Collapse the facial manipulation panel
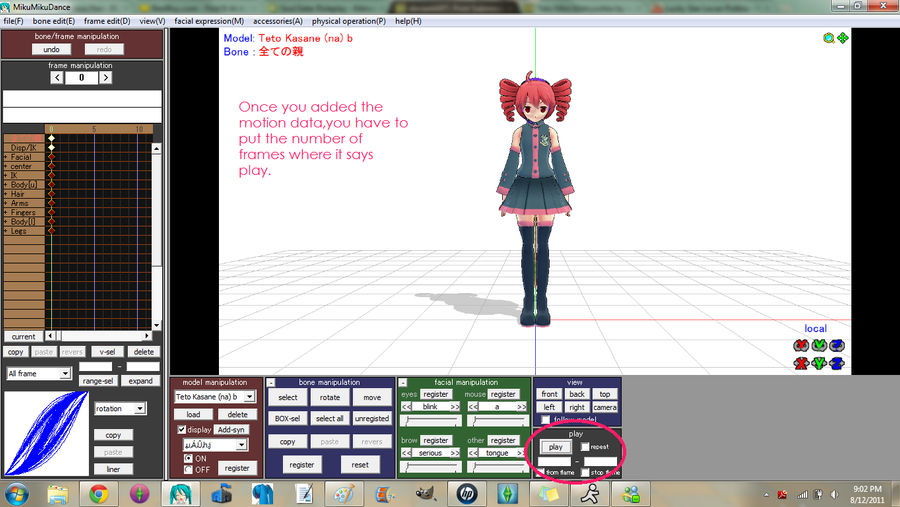Screen dimensions: 900x507 point(403,382)
